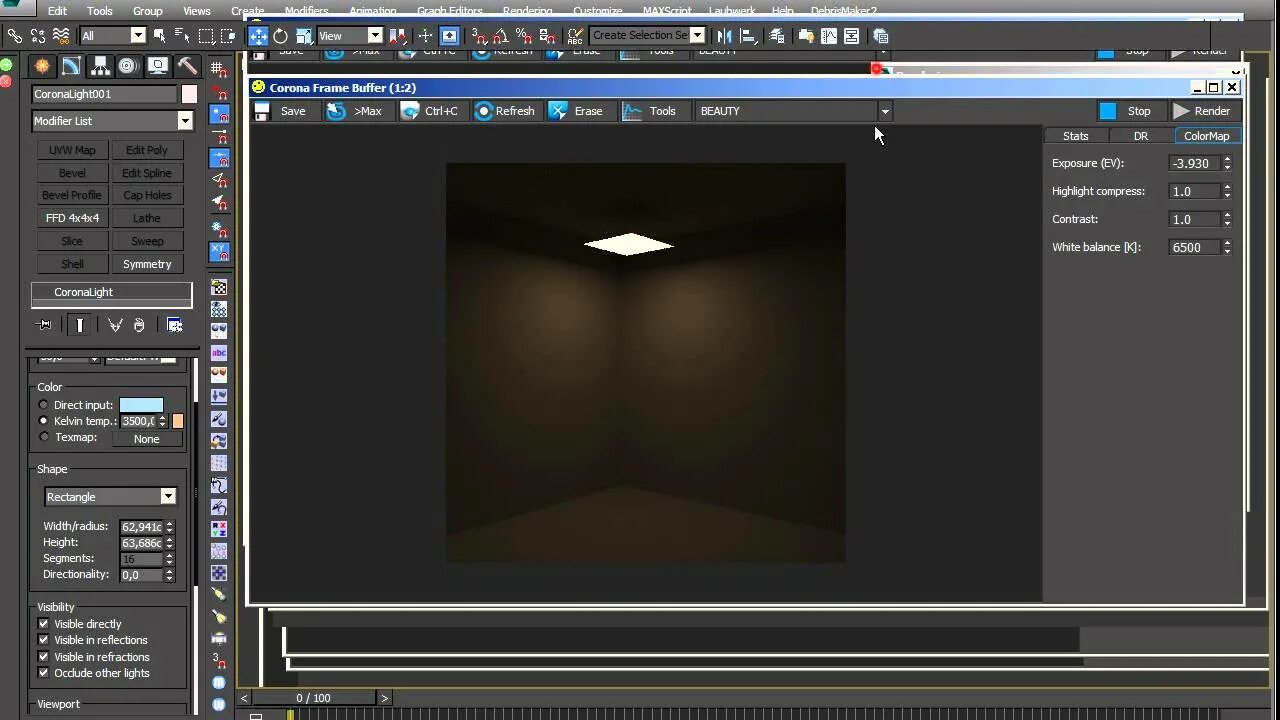Open the Display panel monitor icon

pyautogui.click(x=157, y=66)
